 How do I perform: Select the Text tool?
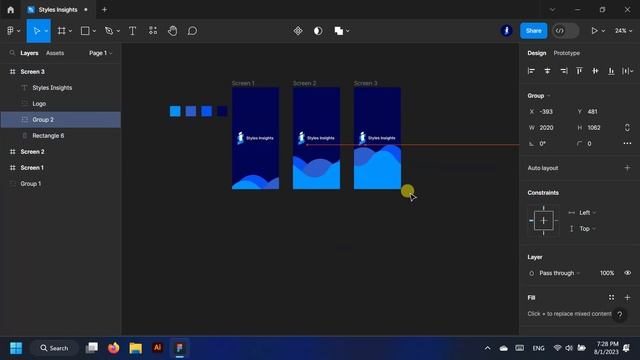pyautogui.click(x=132, y=31)
